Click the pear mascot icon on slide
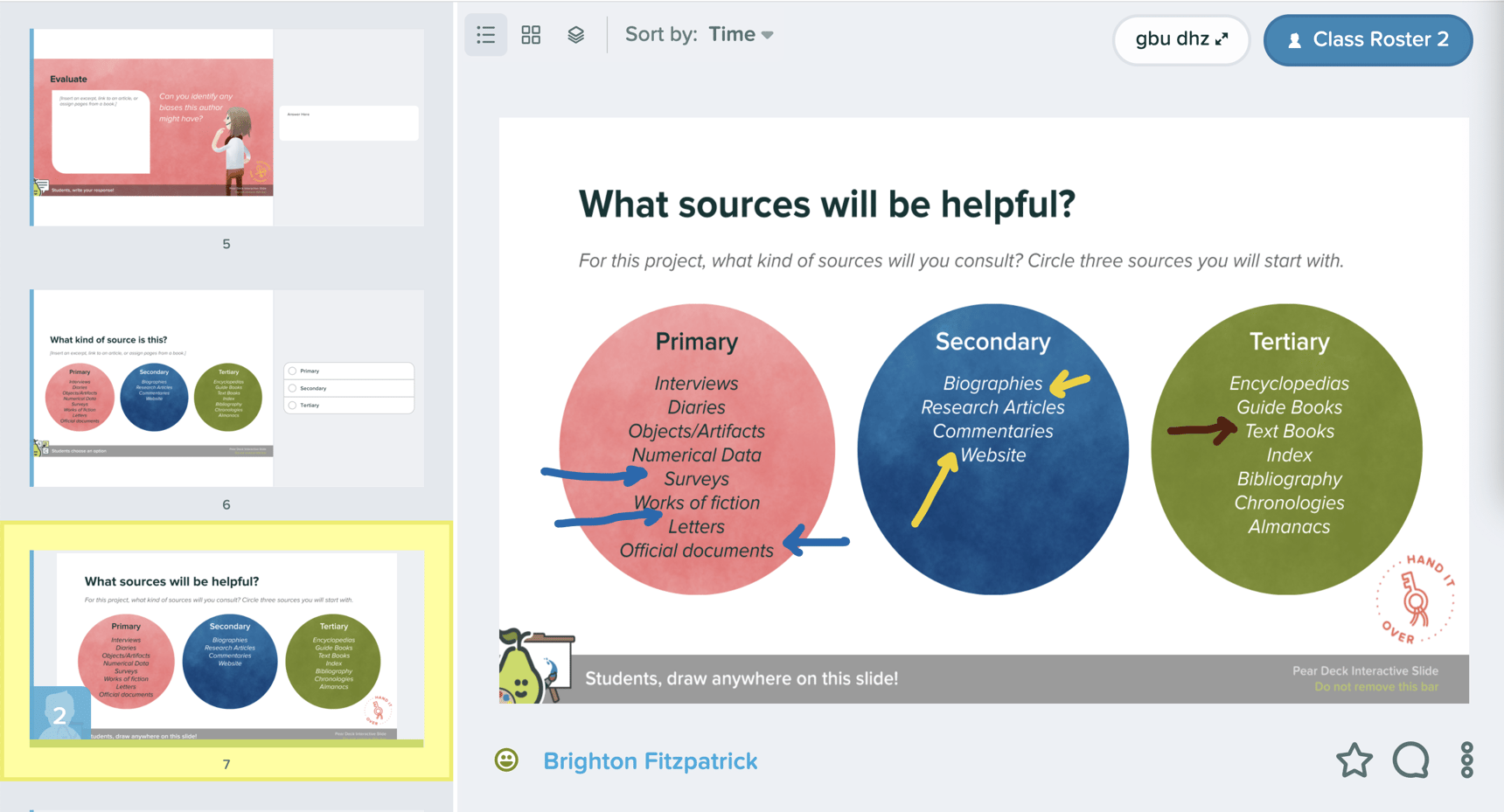This screenshot has height=812, width=1504. [525, 669]
